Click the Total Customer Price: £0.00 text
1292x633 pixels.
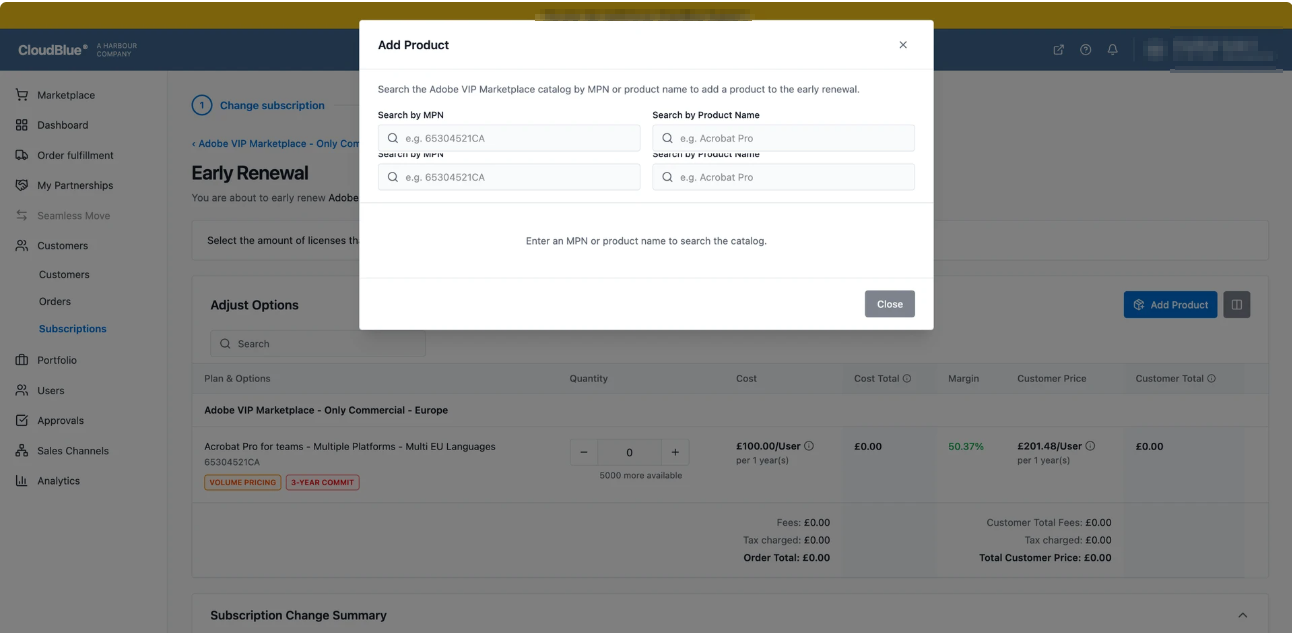click(x=1045, y=558)
